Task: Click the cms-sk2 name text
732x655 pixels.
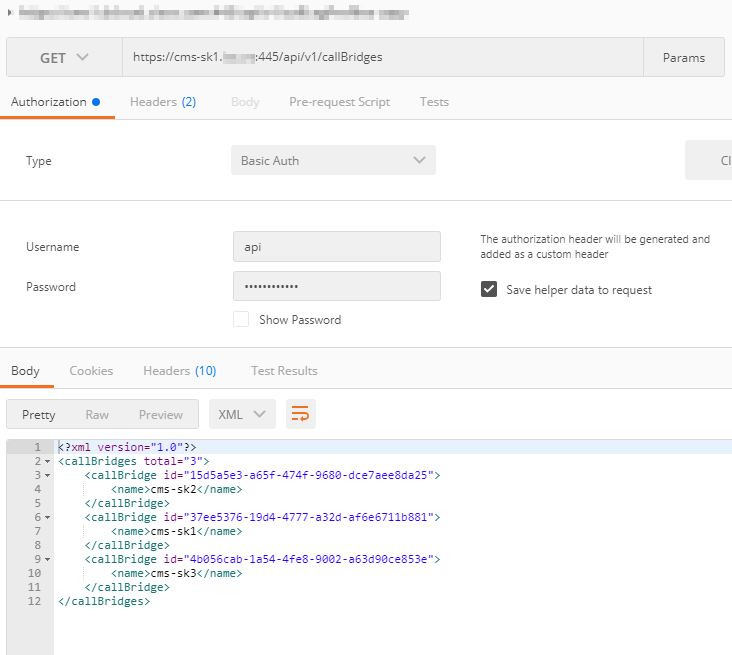Action: click(173, 489)
